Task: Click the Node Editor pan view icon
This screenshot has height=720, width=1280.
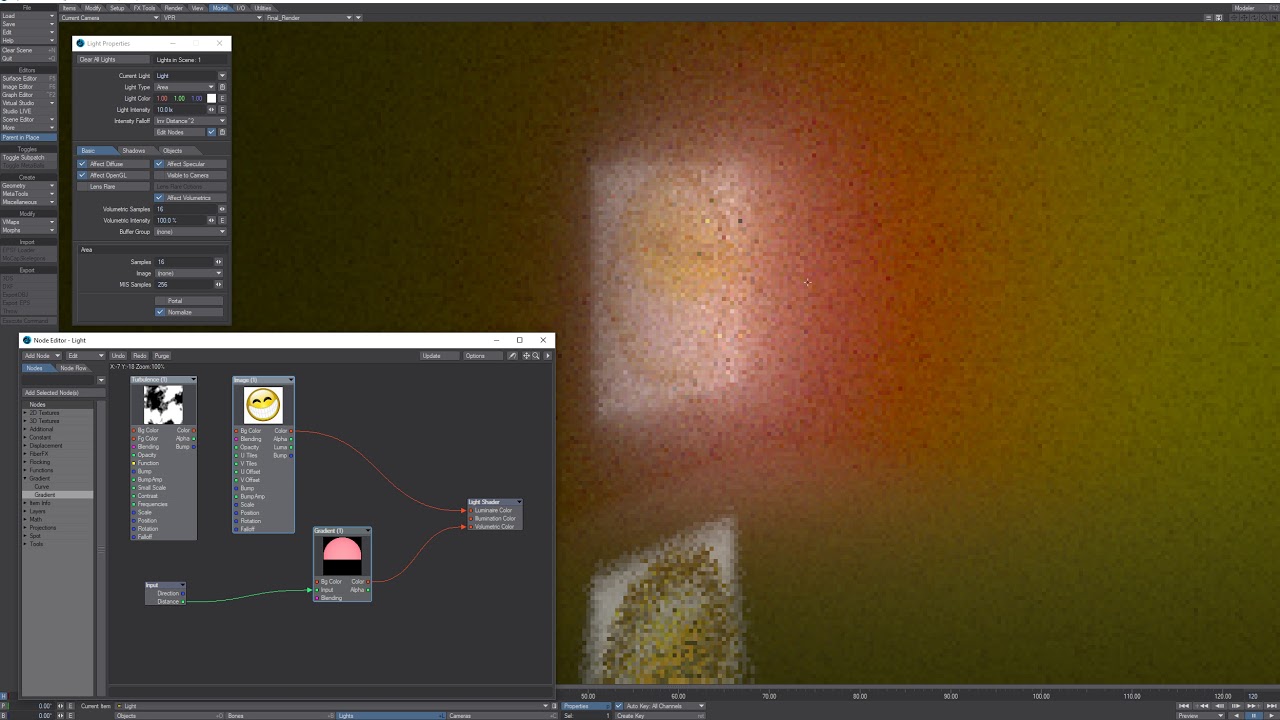Action: tap(526, 356)
